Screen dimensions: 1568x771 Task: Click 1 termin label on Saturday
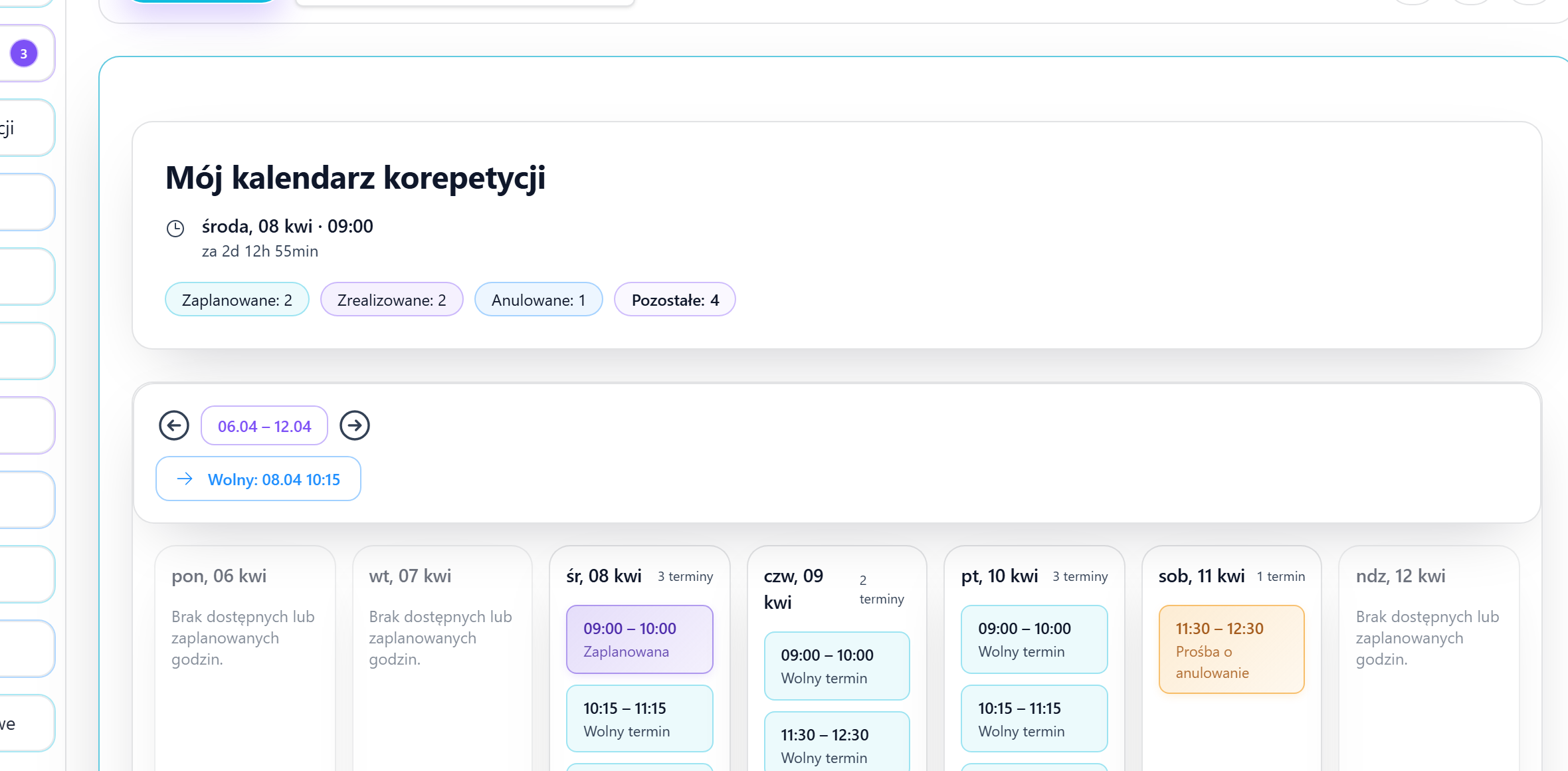[1281, 576]
